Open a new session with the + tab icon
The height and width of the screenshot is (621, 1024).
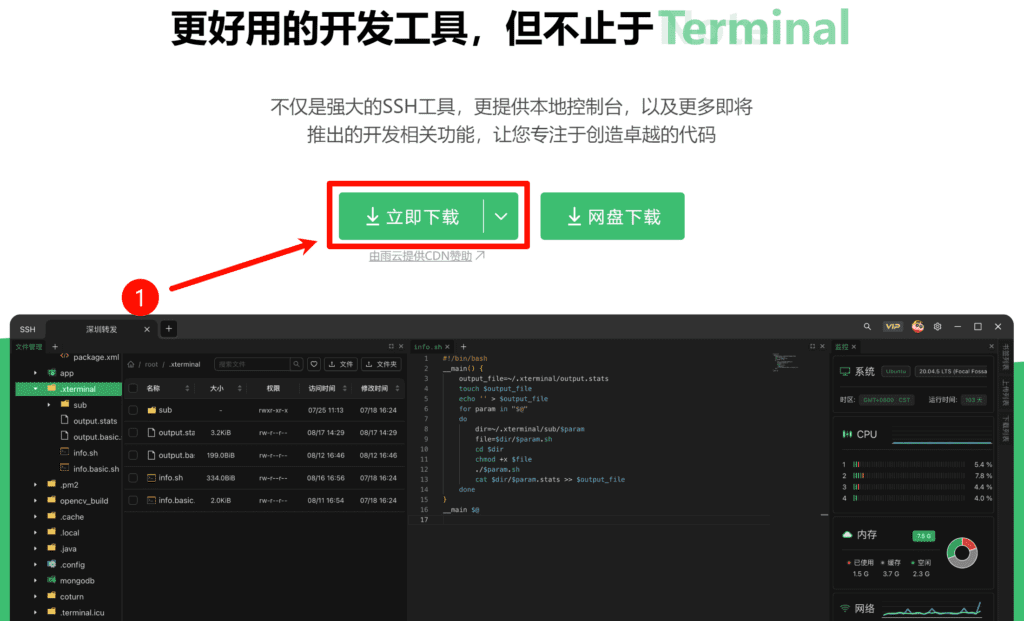coord(168,328)
